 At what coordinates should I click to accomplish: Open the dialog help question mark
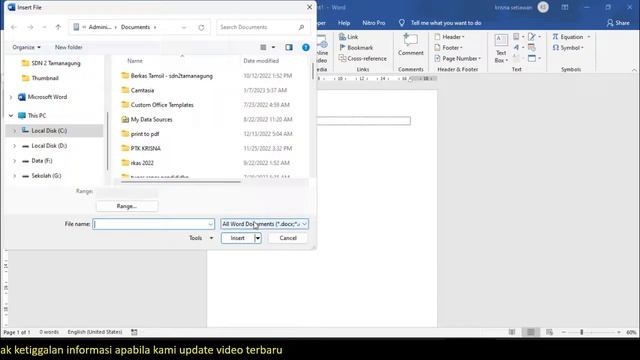pos(306,47)
